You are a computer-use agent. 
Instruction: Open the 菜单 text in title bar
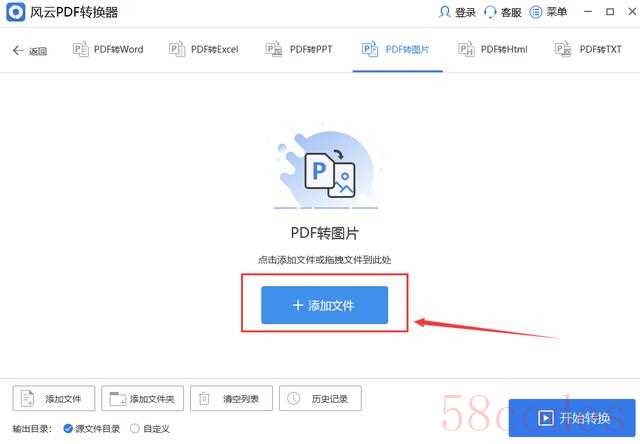point(557,12)
